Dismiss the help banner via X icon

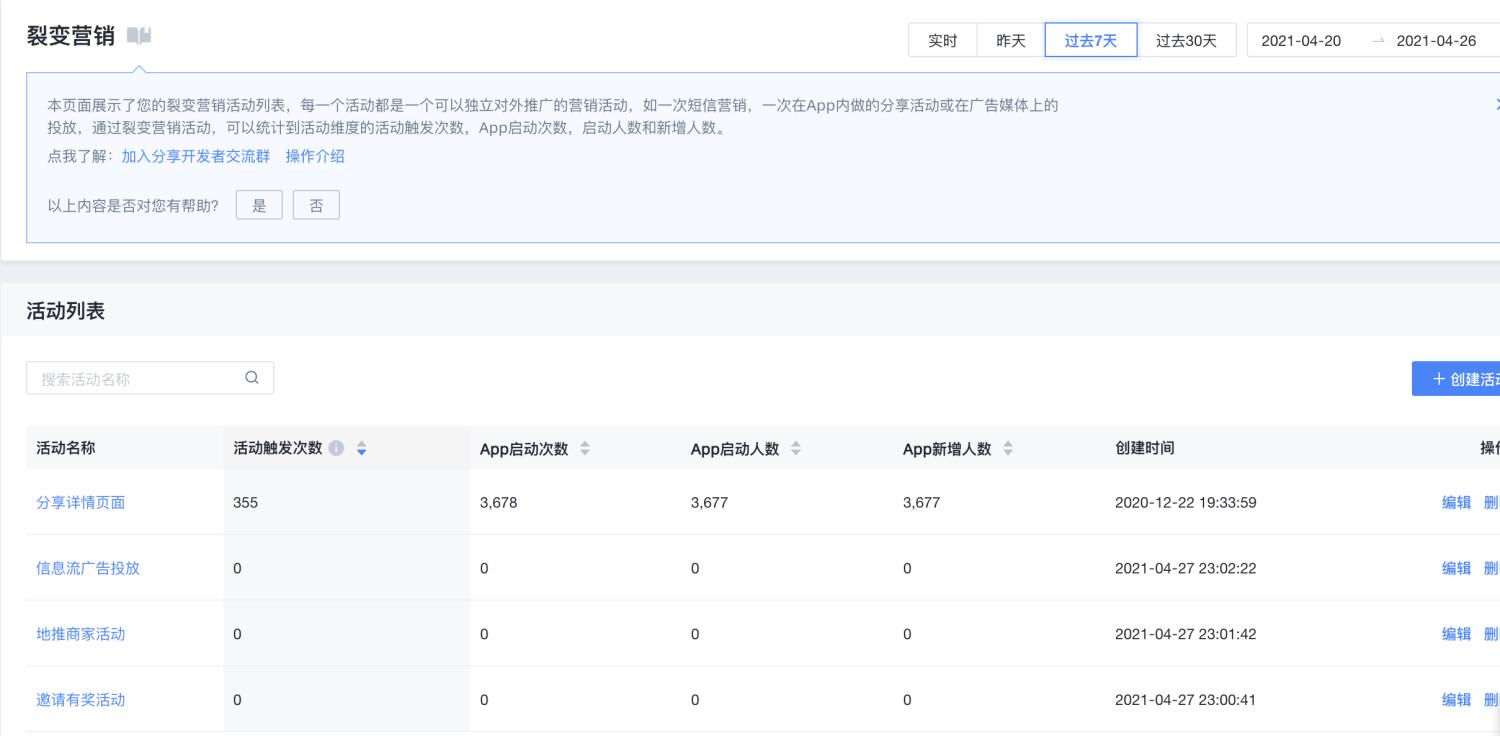click(1496, 104)
